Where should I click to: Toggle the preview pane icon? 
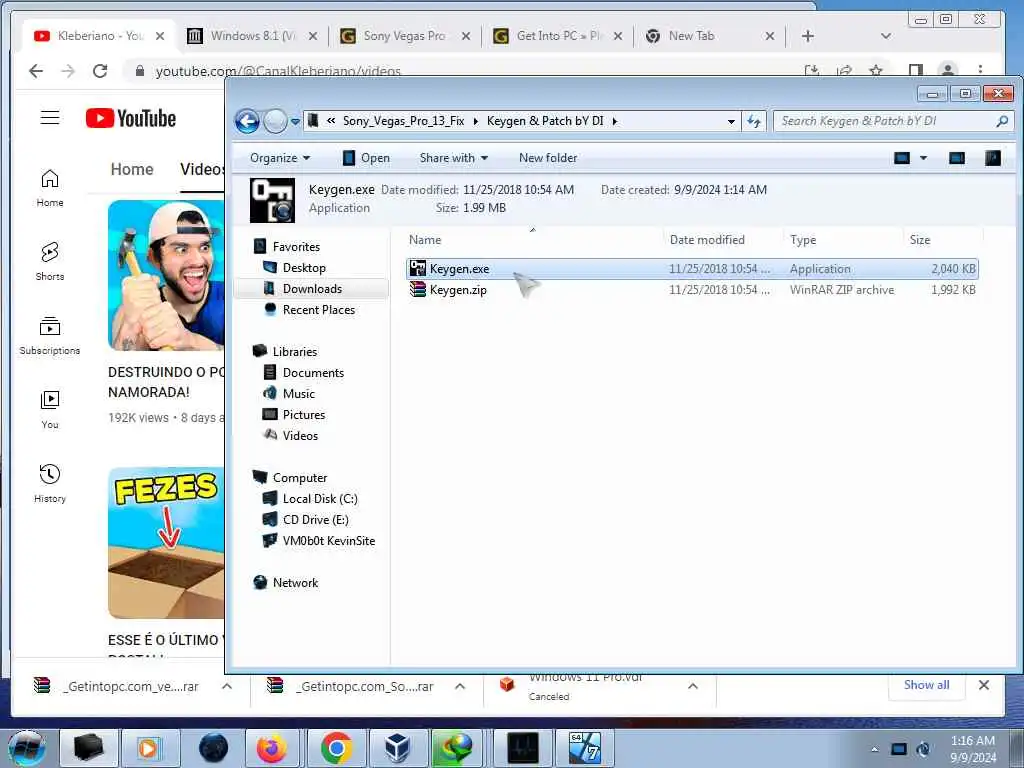(x=957, y=158)
